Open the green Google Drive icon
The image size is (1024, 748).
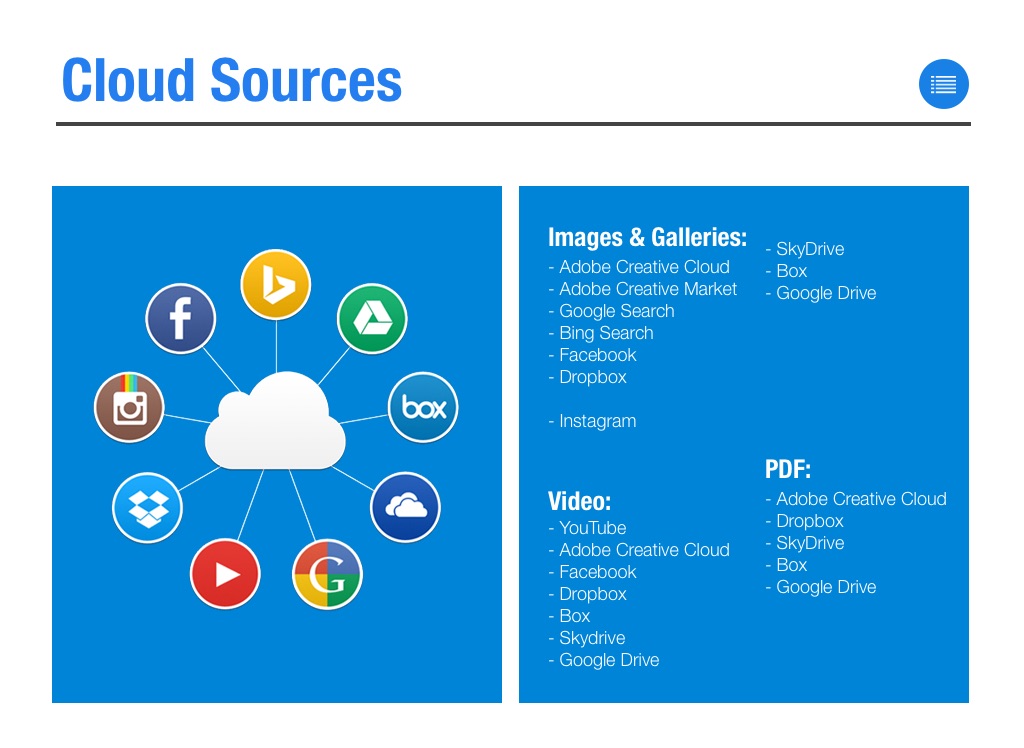371,319
